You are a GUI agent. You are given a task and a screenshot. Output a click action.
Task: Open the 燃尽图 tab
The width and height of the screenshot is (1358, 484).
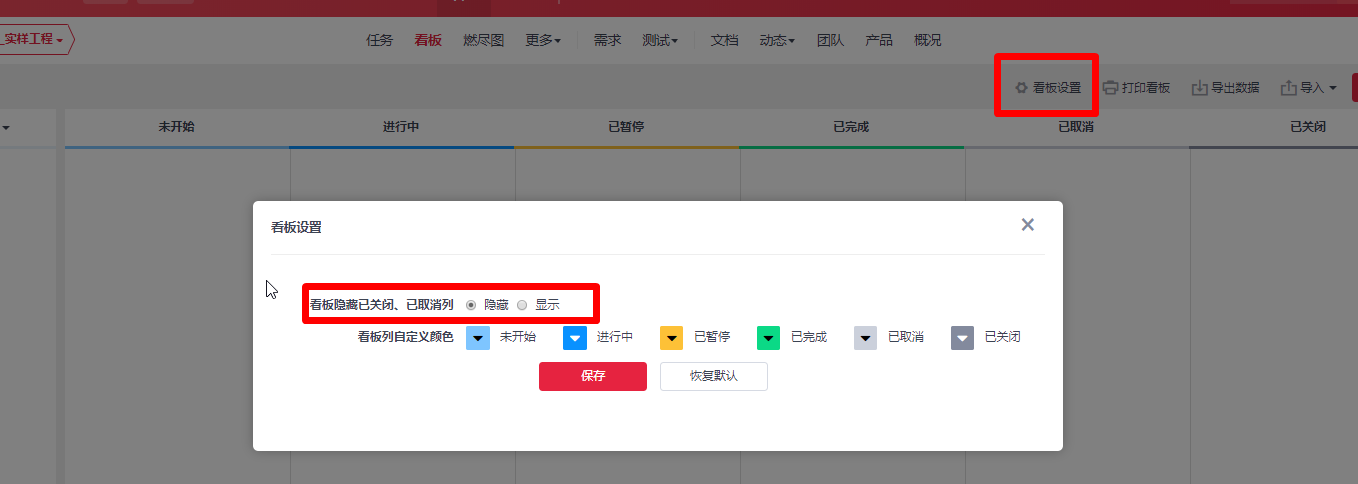point(484,41)
